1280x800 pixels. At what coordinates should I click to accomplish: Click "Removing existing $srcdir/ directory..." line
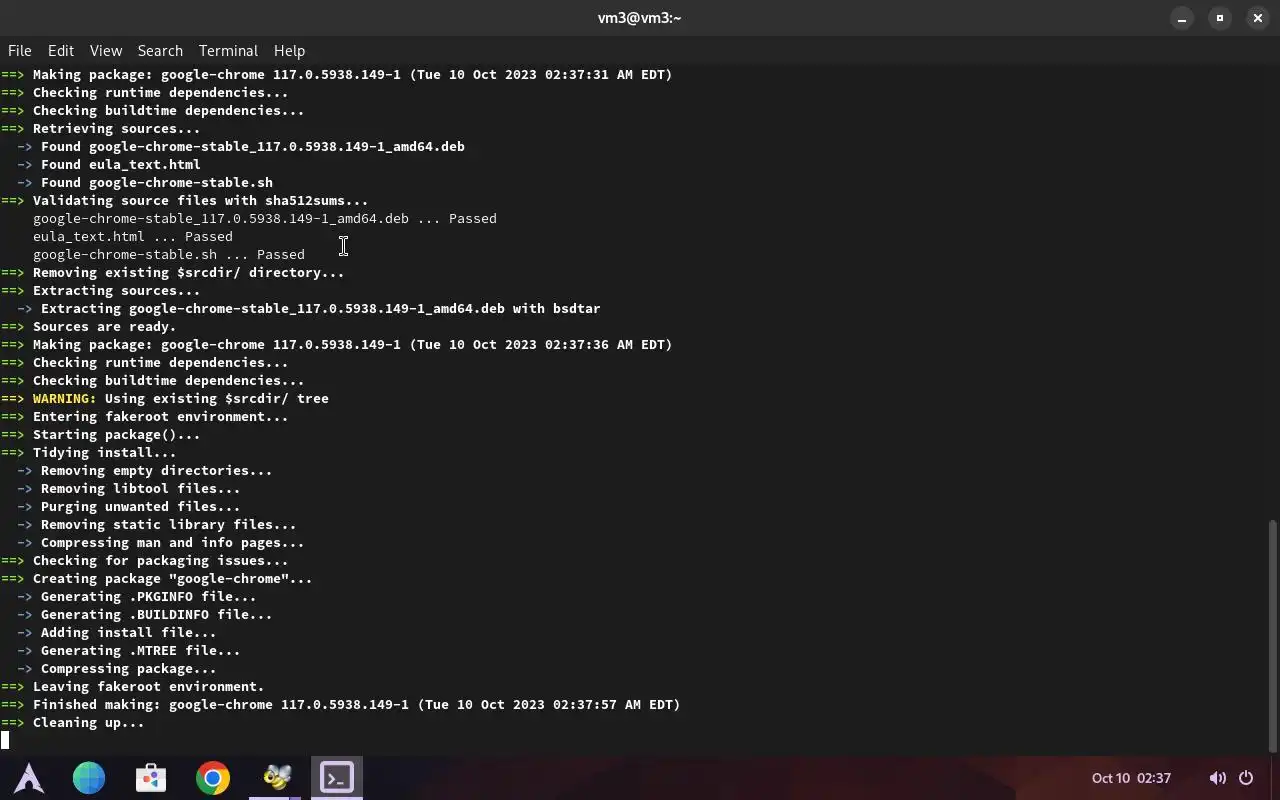pyautogui.click(x=188, y=272)
